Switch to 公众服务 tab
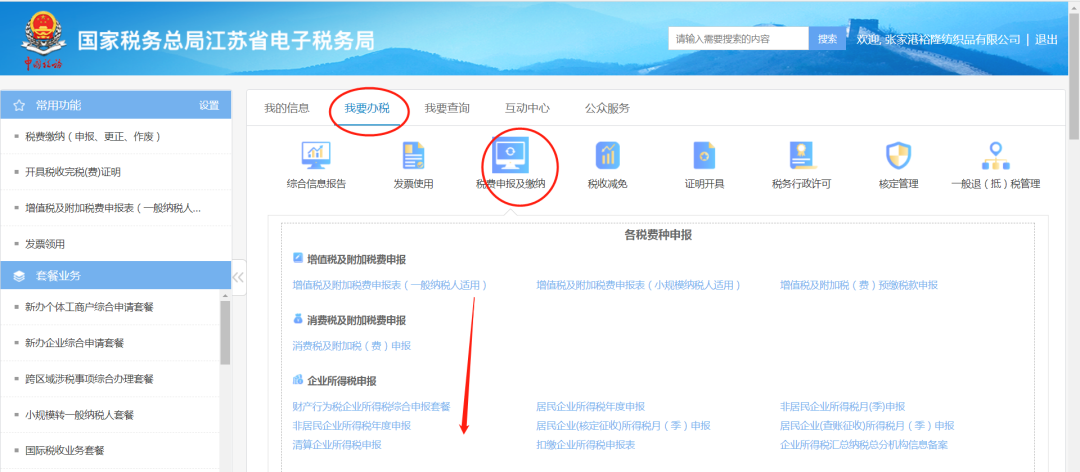Screen dimensions: 1080x472 pyautogui.click(x=608, y=108)
